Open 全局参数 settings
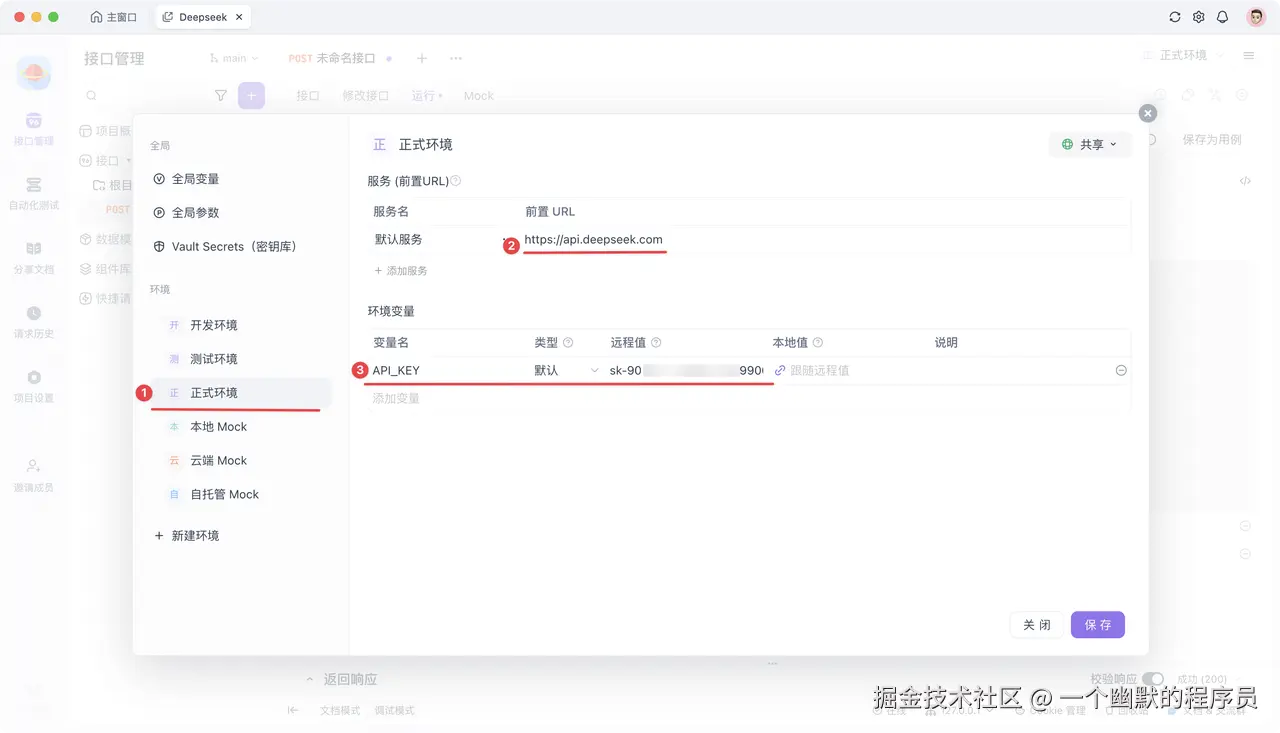 tap(195, 213)
